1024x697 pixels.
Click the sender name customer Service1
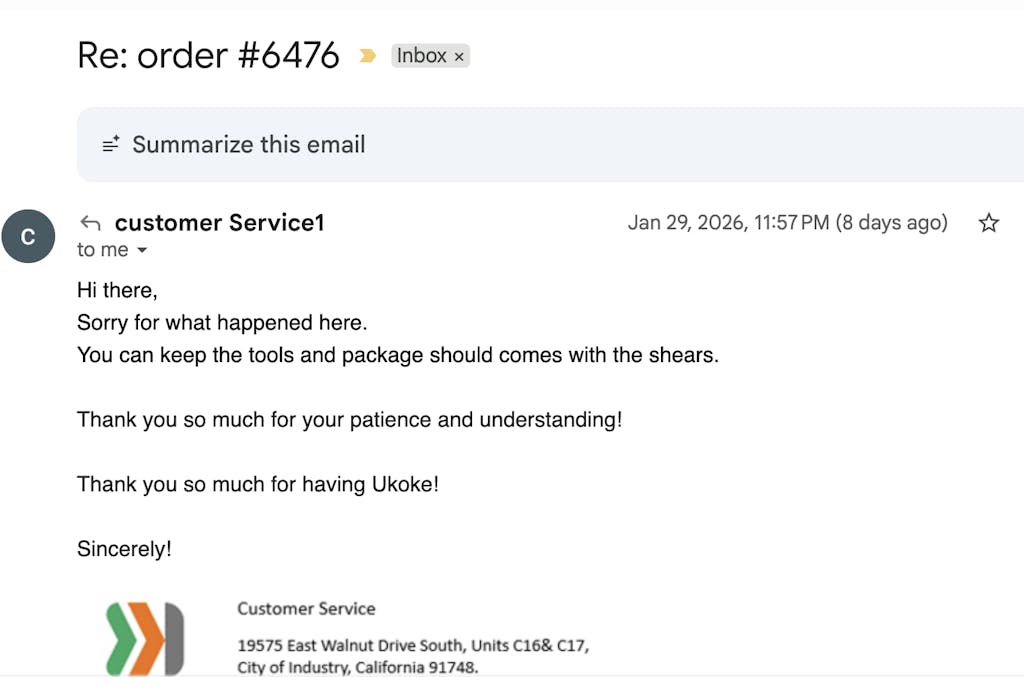[219, 223]
